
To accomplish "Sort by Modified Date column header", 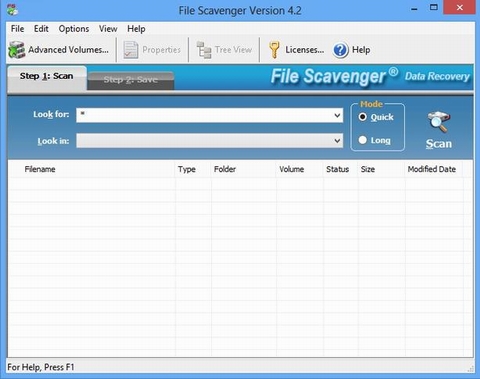I will [434, 169].
